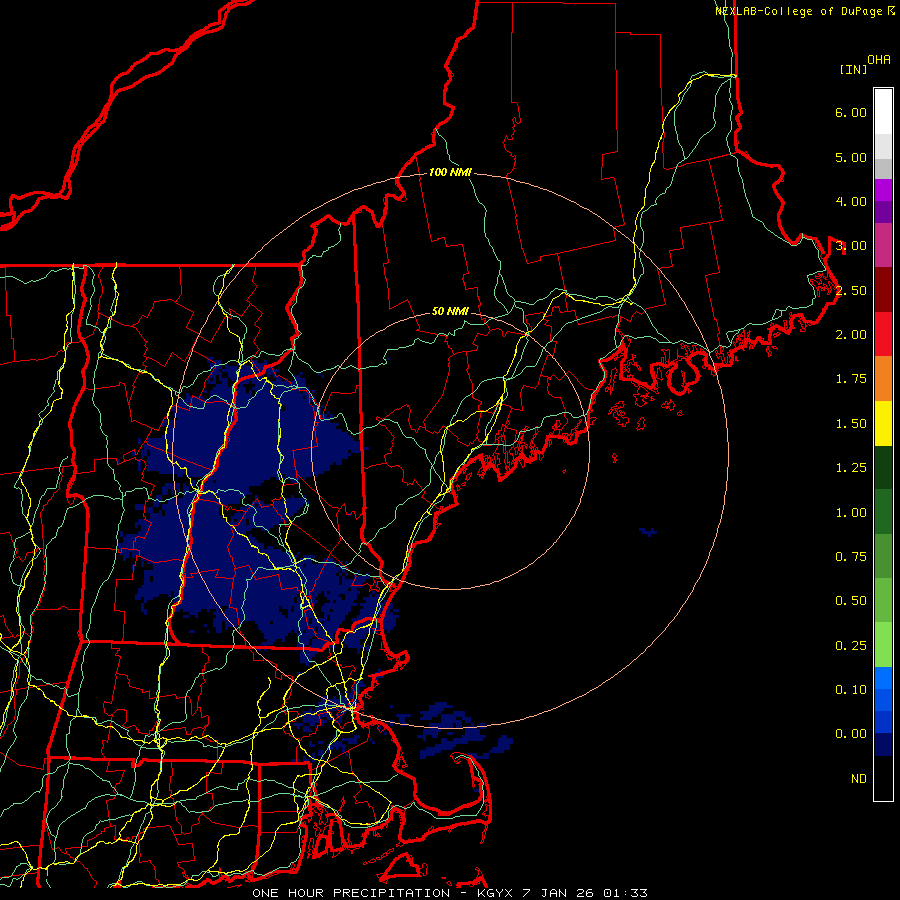The height and width of the screenshot is (900, 900).
Task: Click the small precipitation echo offshore east
Action: pyautogui.click(x=648, y=532)
